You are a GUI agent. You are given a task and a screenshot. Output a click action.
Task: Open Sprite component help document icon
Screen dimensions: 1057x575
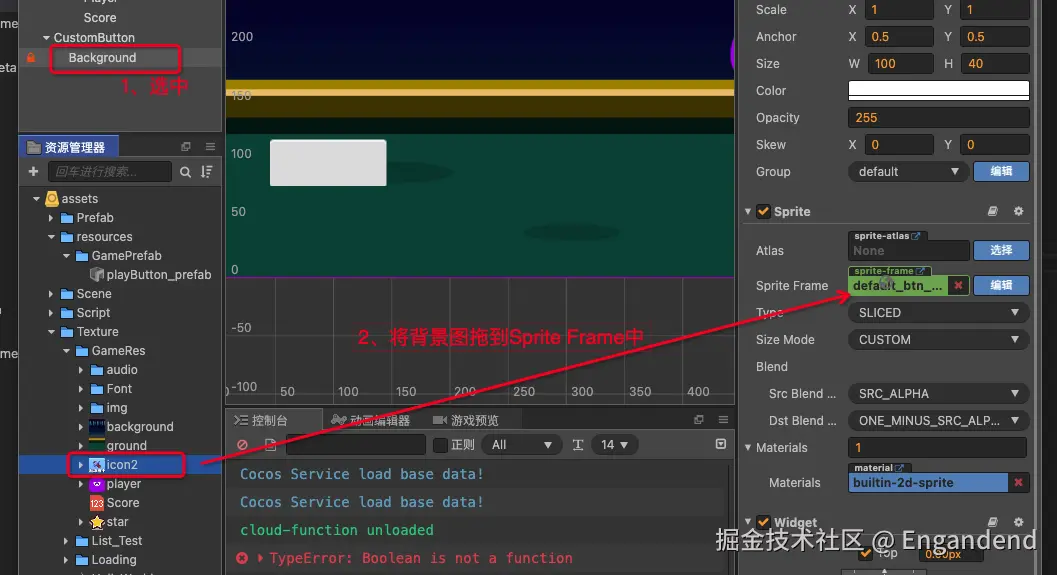[x=993, y=212]
